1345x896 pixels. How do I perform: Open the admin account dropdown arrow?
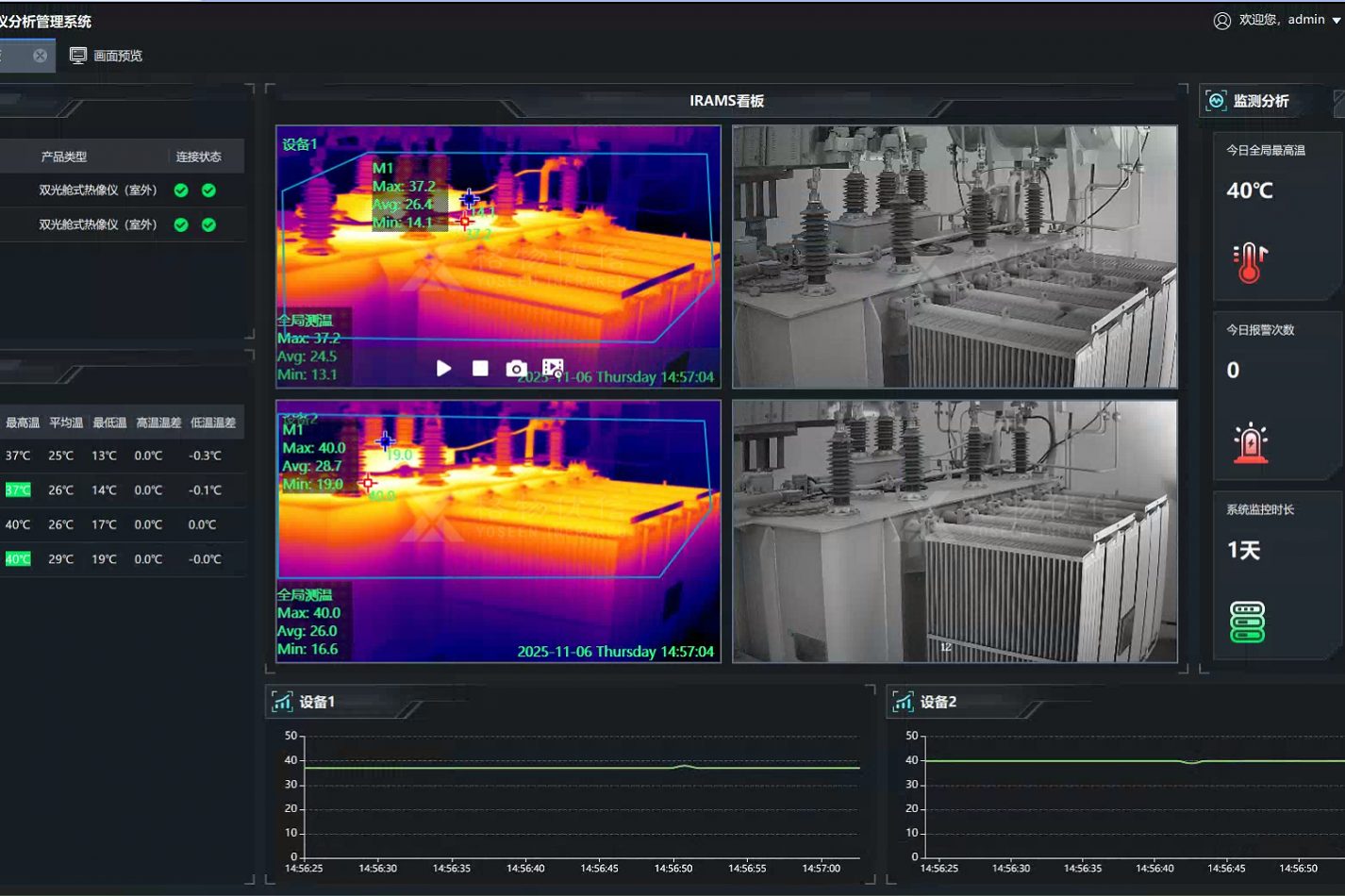click(x=1337, y=21)
